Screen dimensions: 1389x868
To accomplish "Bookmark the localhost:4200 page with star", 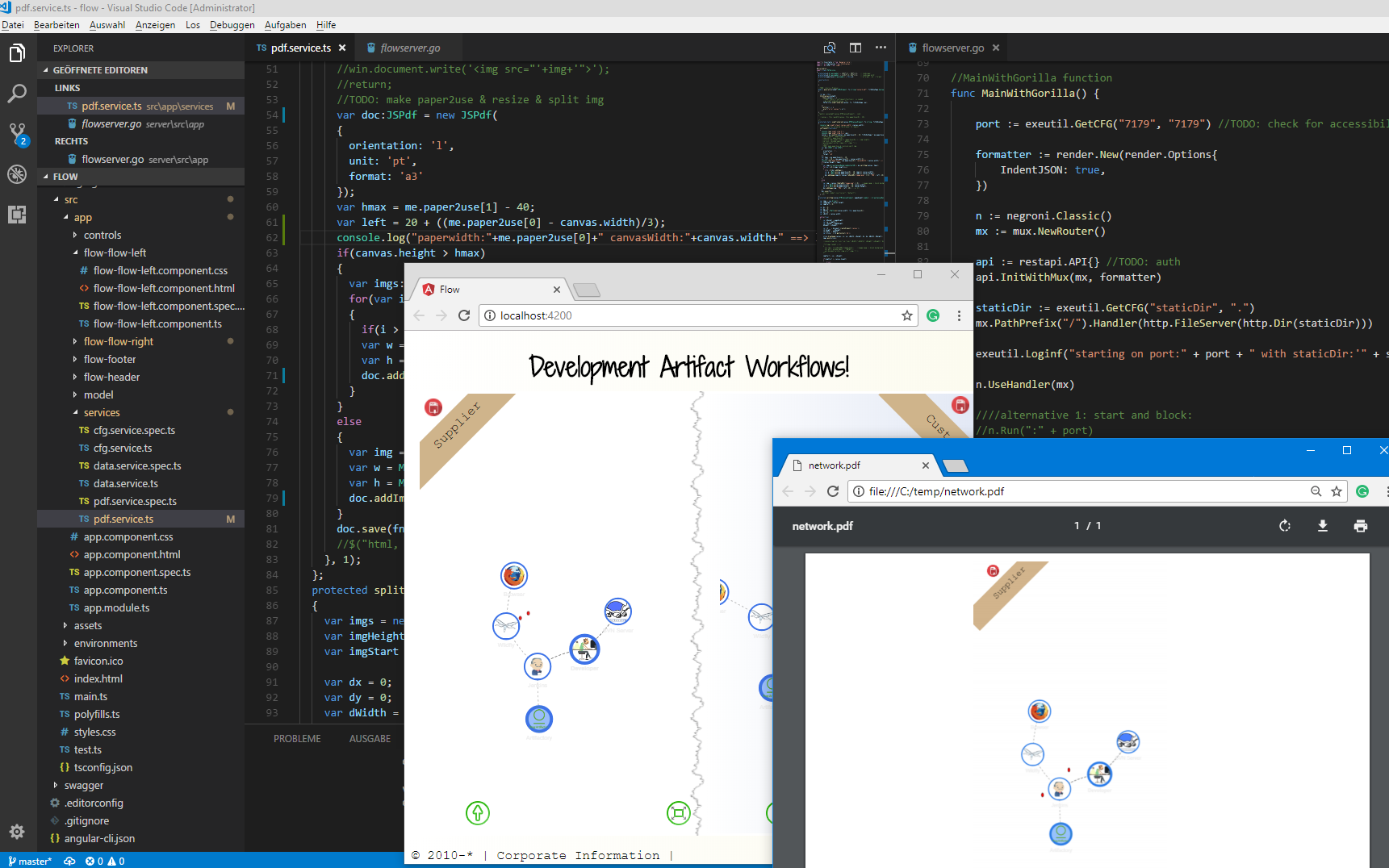I will pos(907,315).
